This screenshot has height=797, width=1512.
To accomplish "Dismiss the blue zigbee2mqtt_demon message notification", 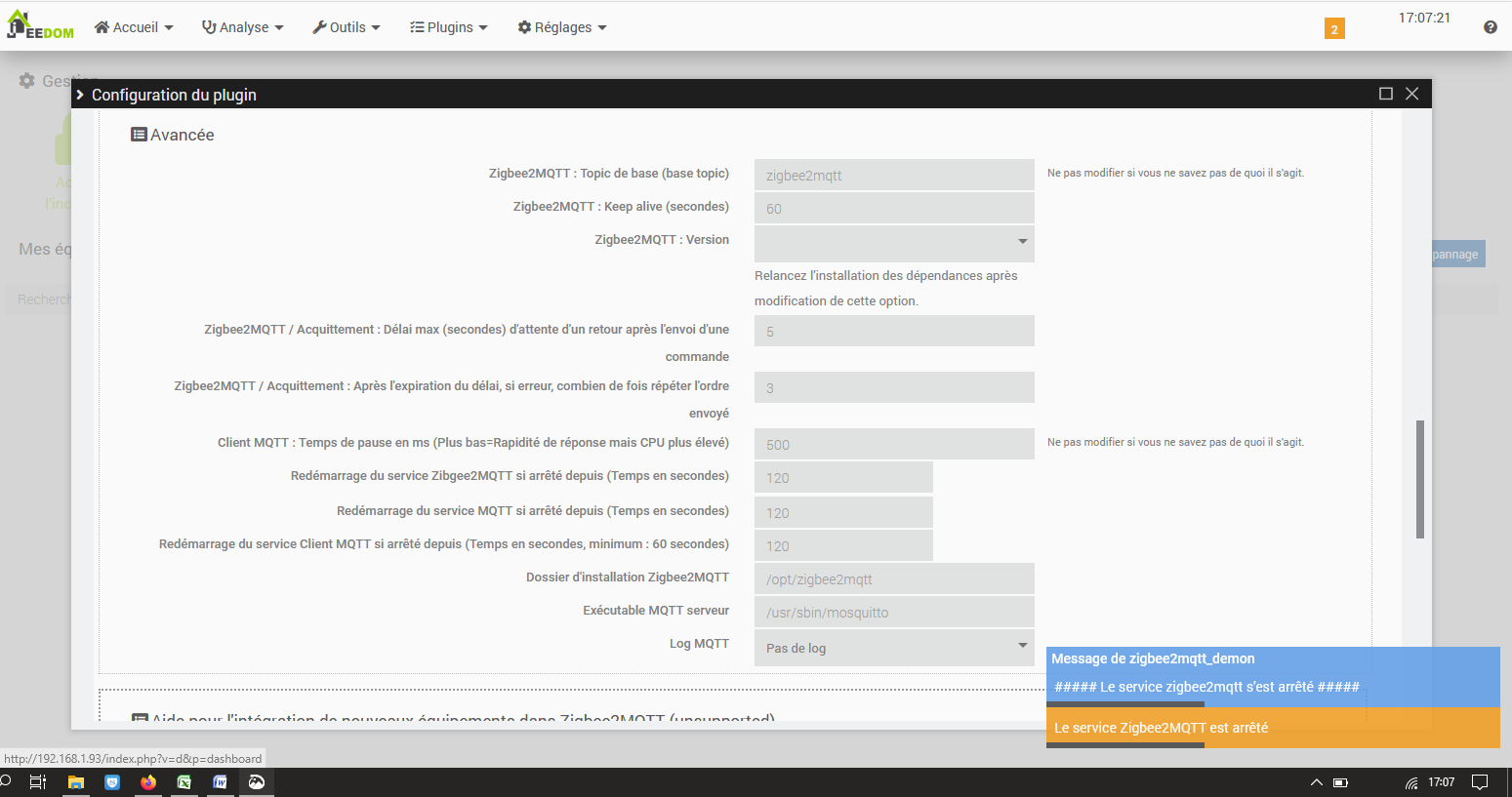I will coord(1273,676).
